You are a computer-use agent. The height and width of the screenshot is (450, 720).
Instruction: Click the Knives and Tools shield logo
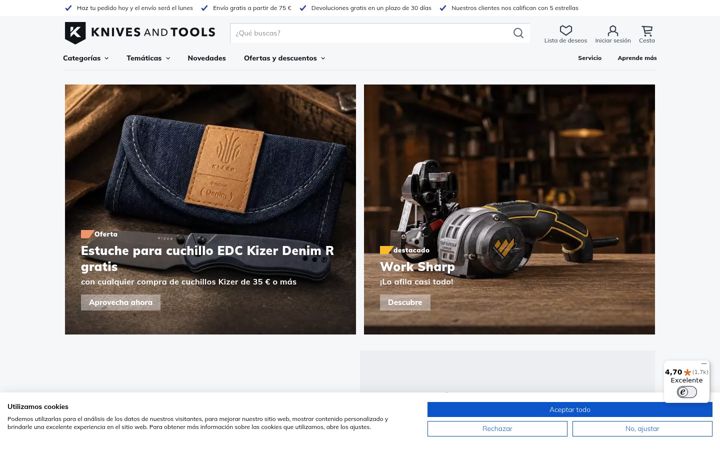tap(75, 33)
